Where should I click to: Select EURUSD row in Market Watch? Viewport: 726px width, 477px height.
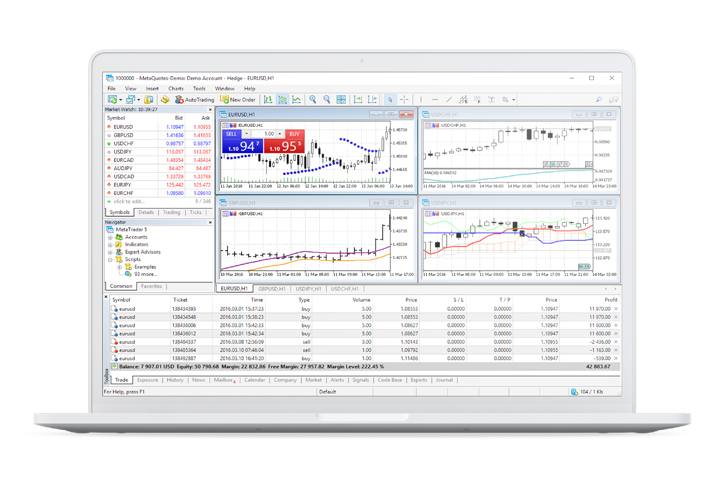[x=159, y=127]
